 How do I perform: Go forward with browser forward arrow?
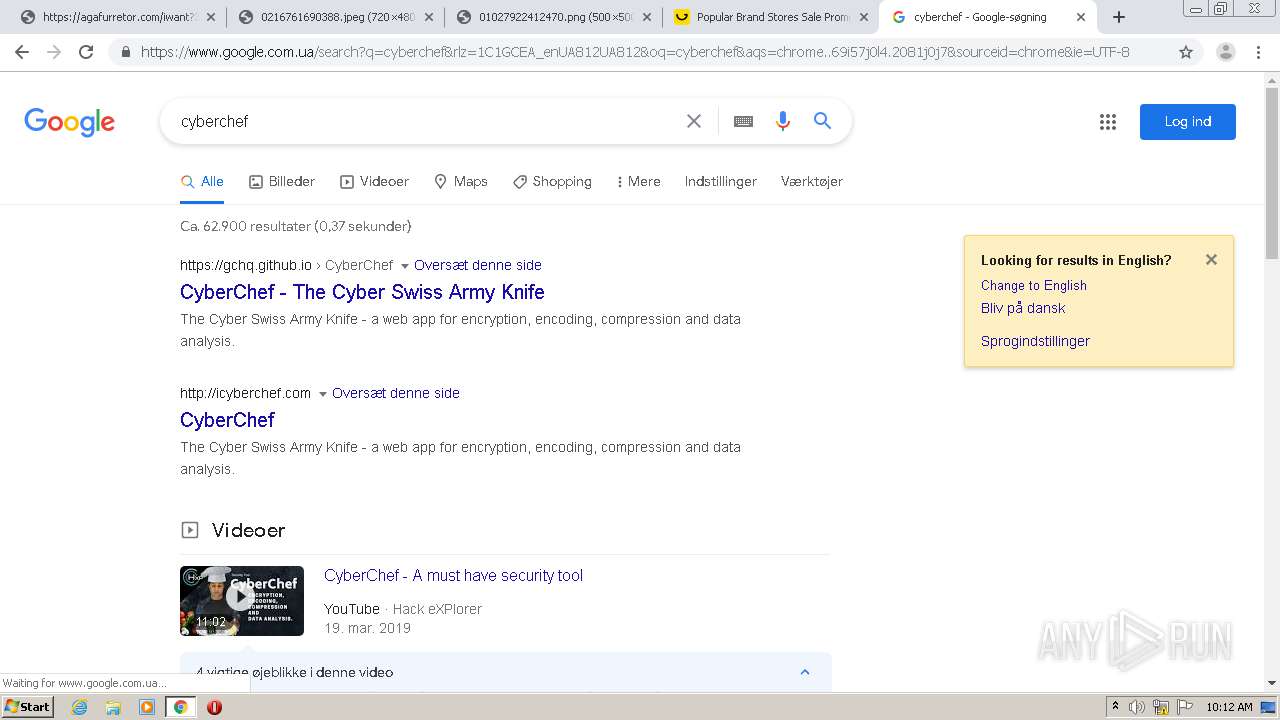(x=54, y=52)
